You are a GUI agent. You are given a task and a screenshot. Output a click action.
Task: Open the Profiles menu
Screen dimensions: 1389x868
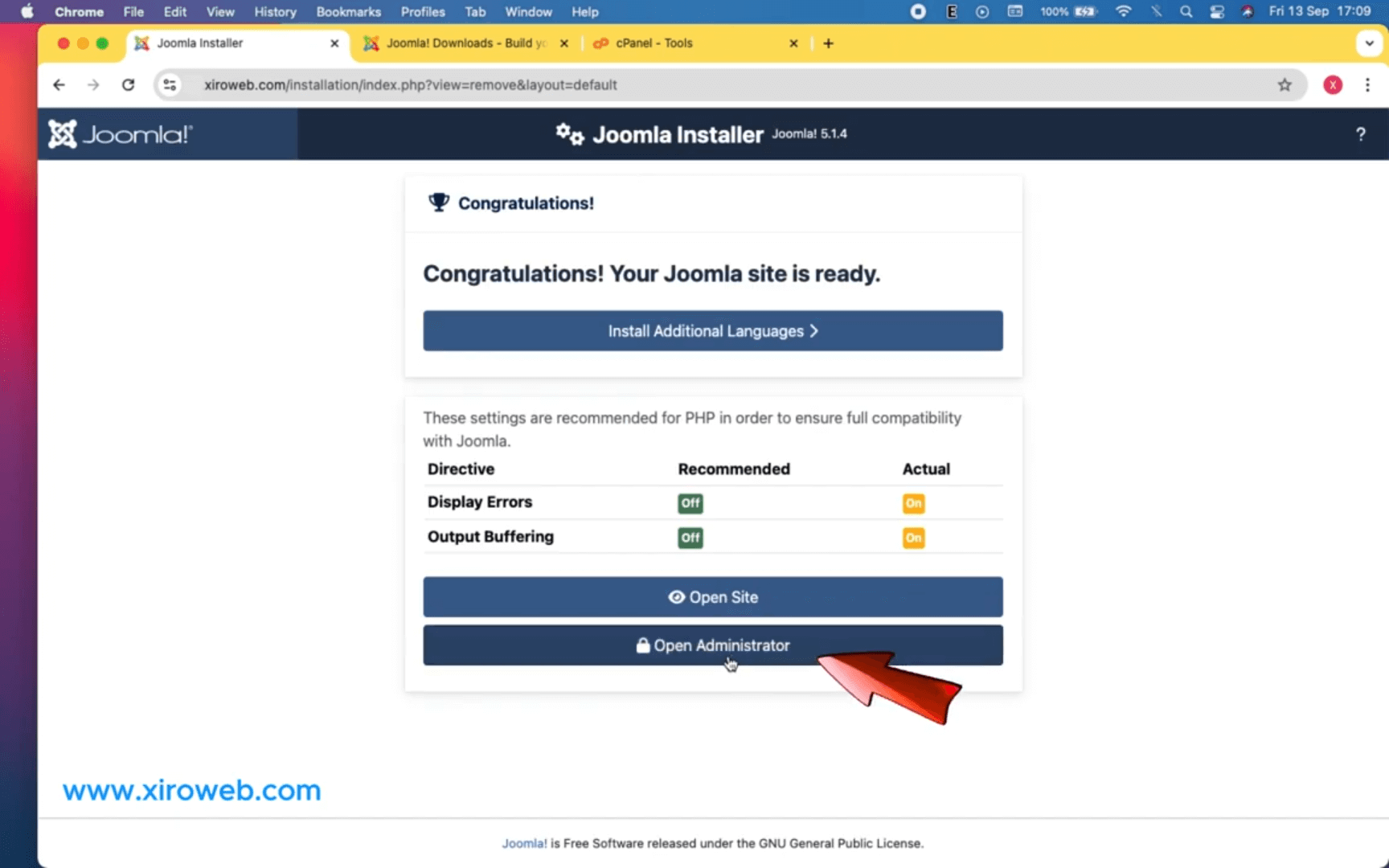[x=423, y=11]
